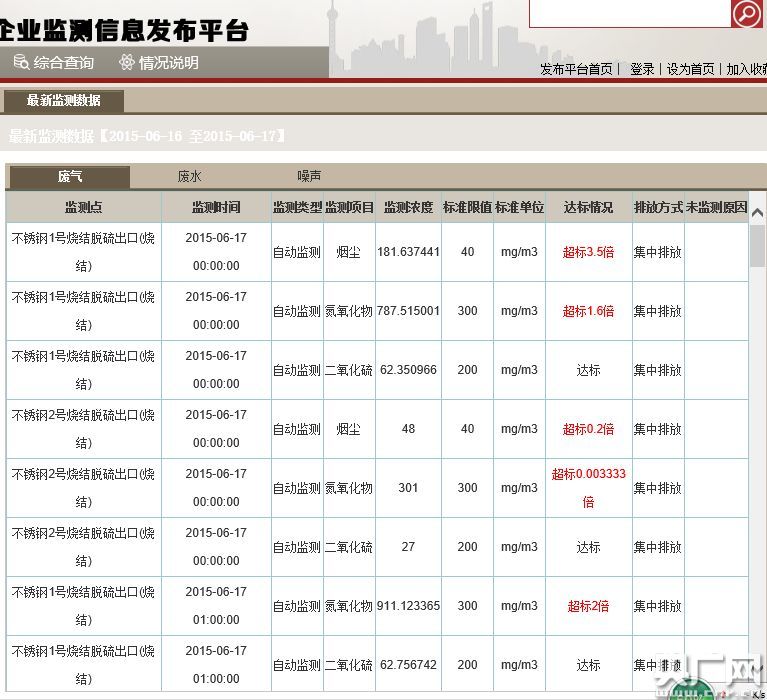Click the table scrollbar up arrow
The width and height of the screenshot is (767, 700).
(757, 213)
